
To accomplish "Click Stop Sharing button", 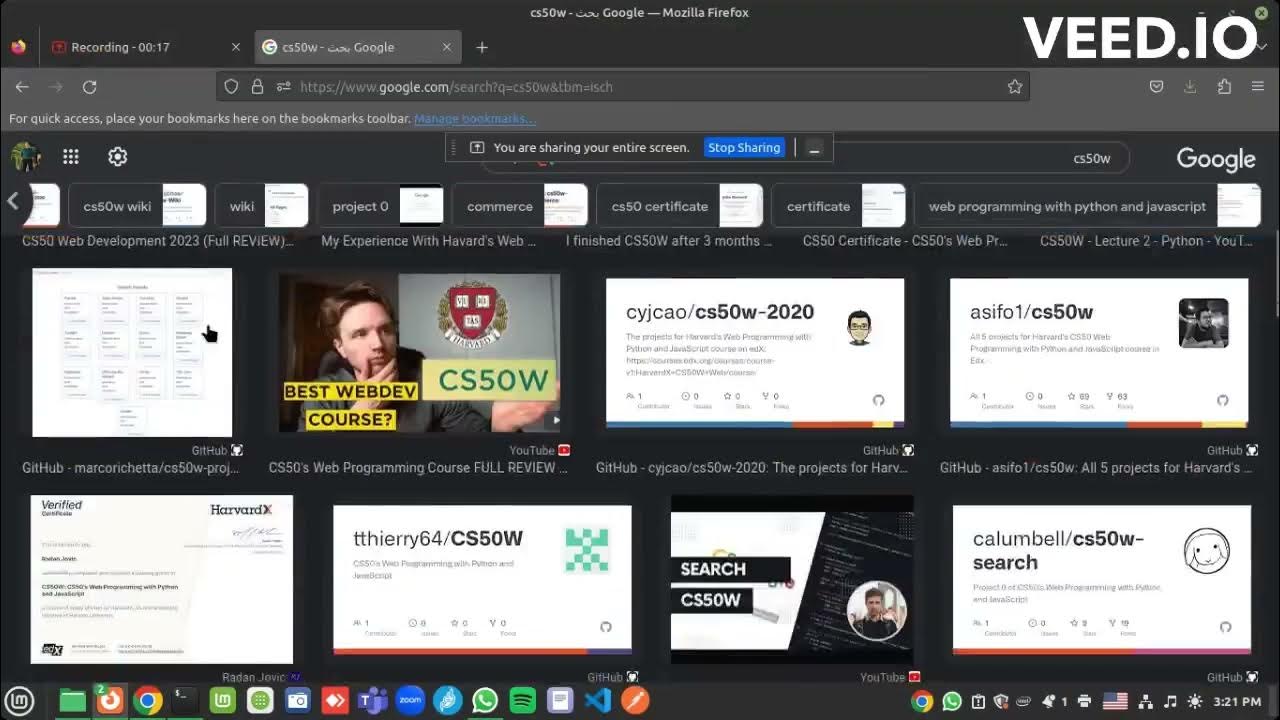I will coord(744,147).
